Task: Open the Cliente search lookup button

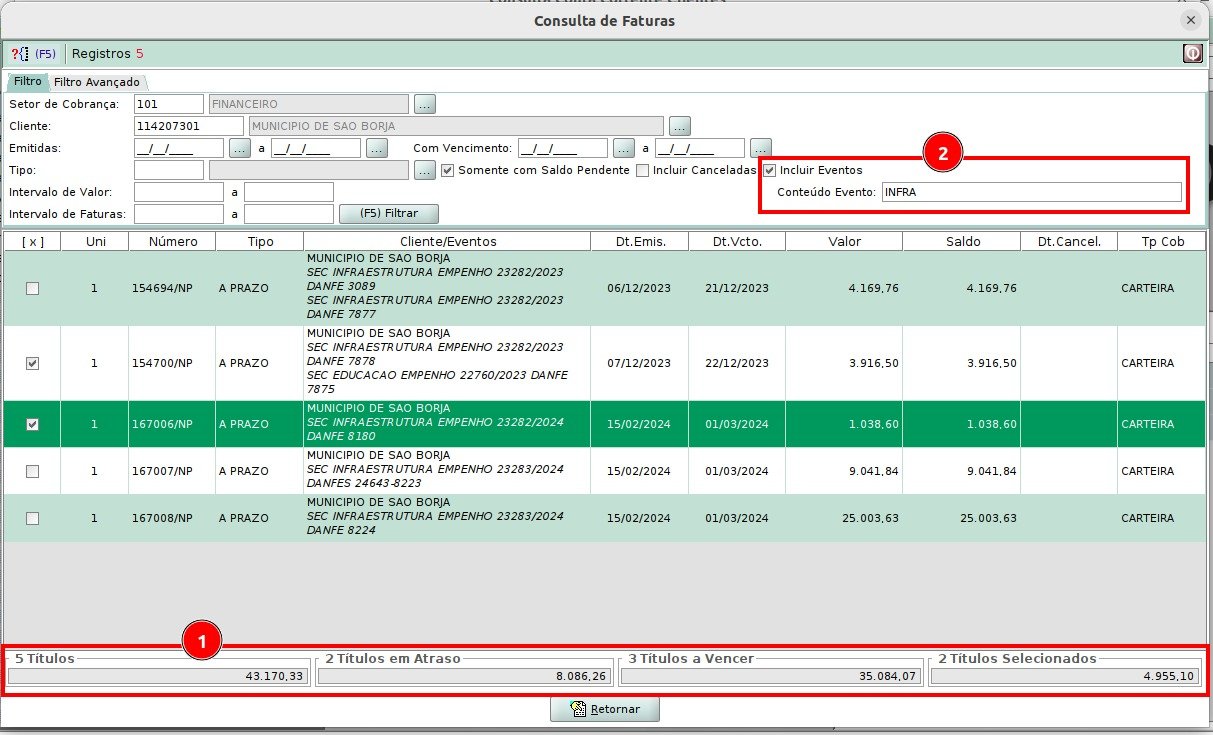Action: 680,126
